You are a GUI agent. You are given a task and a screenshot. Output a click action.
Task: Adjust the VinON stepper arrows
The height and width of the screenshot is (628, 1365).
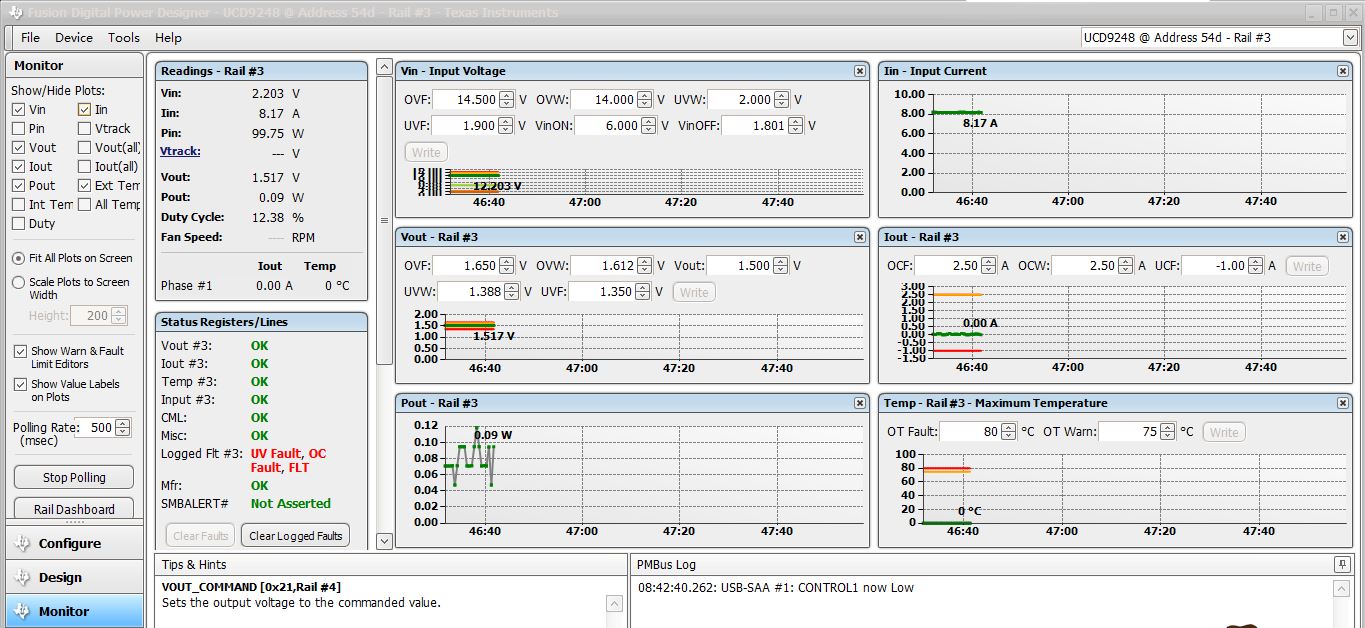point(647,126)
